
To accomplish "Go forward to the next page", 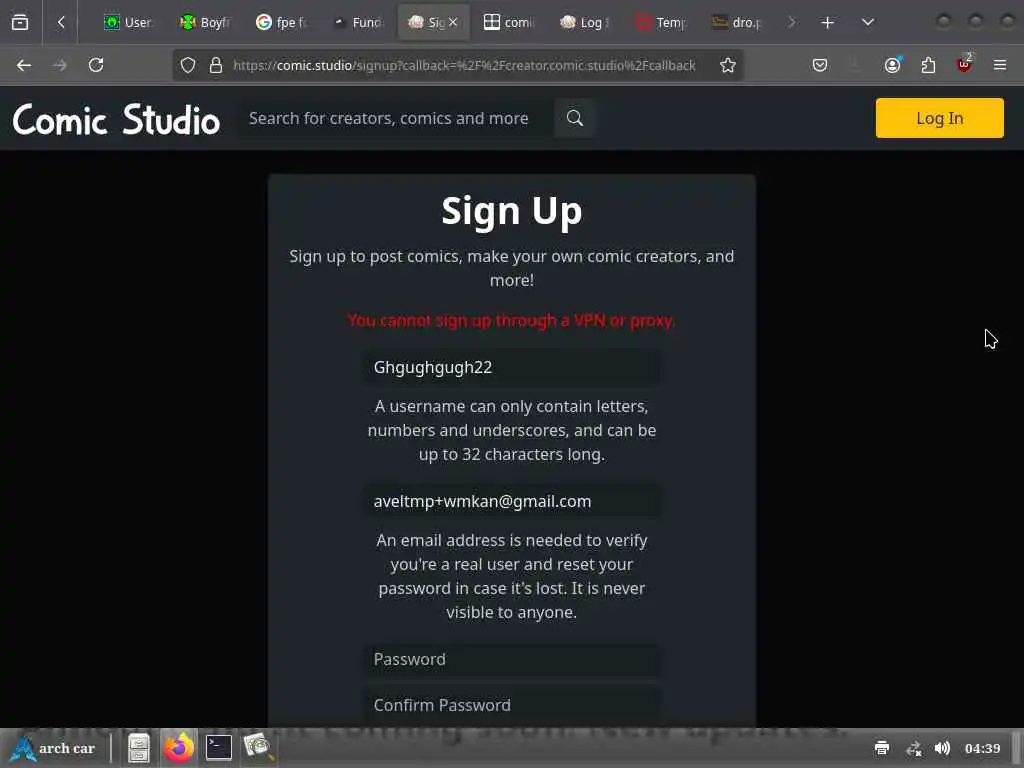I will pyautogui.click(x=60, y=65).
